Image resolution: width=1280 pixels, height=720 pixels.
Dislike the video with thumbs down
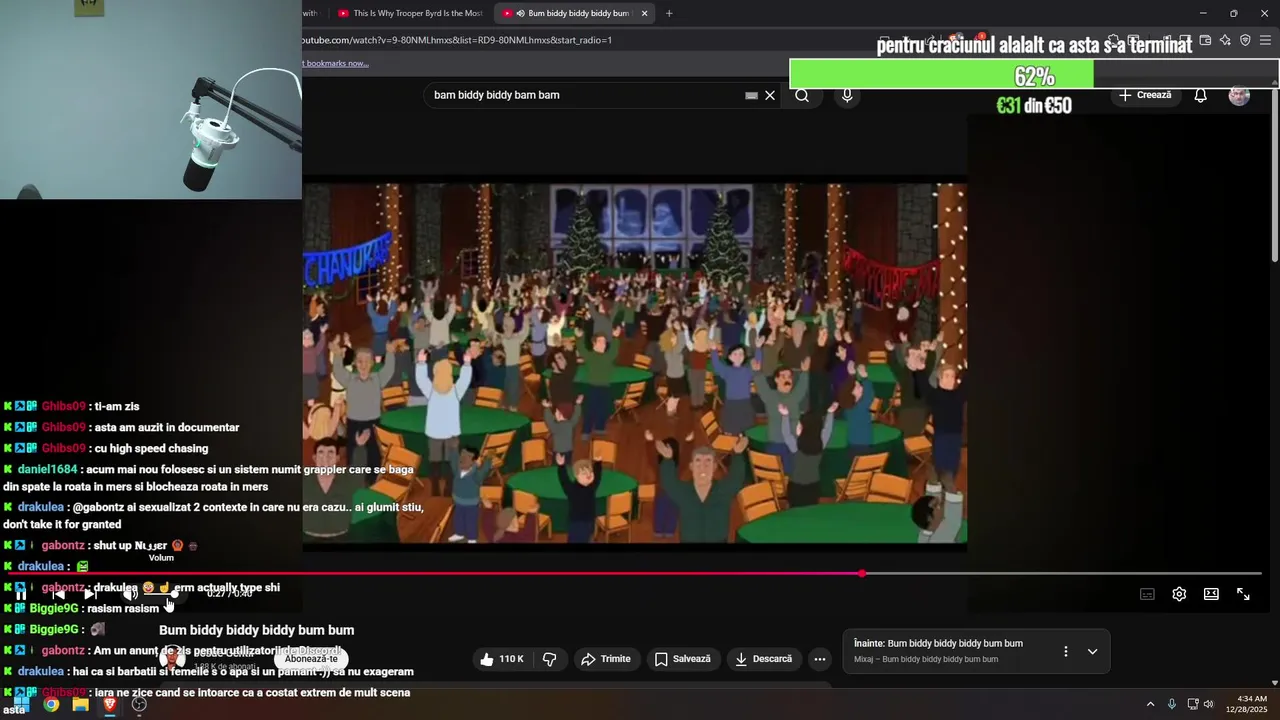(550, 659)
